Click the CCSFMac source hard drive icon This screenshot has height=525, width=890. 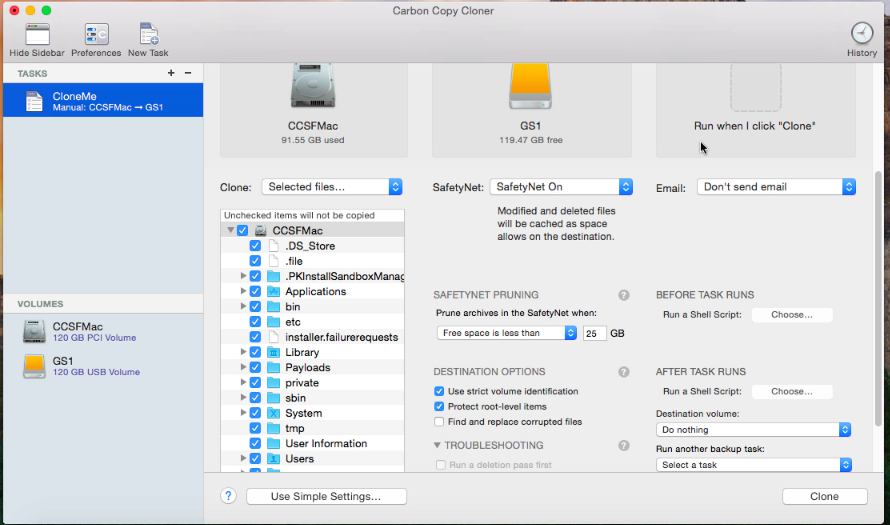click(313, 86)
